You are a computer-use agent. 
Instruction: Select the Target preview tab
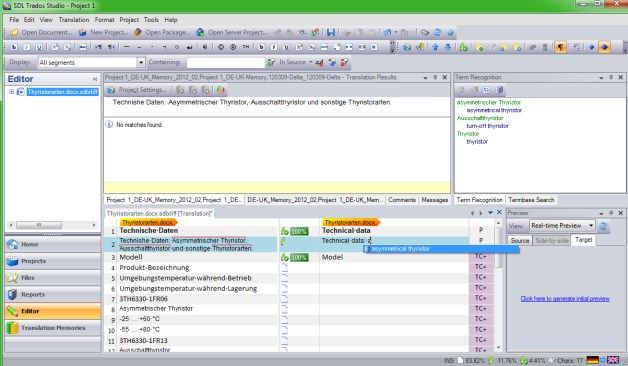pos(583,240)
